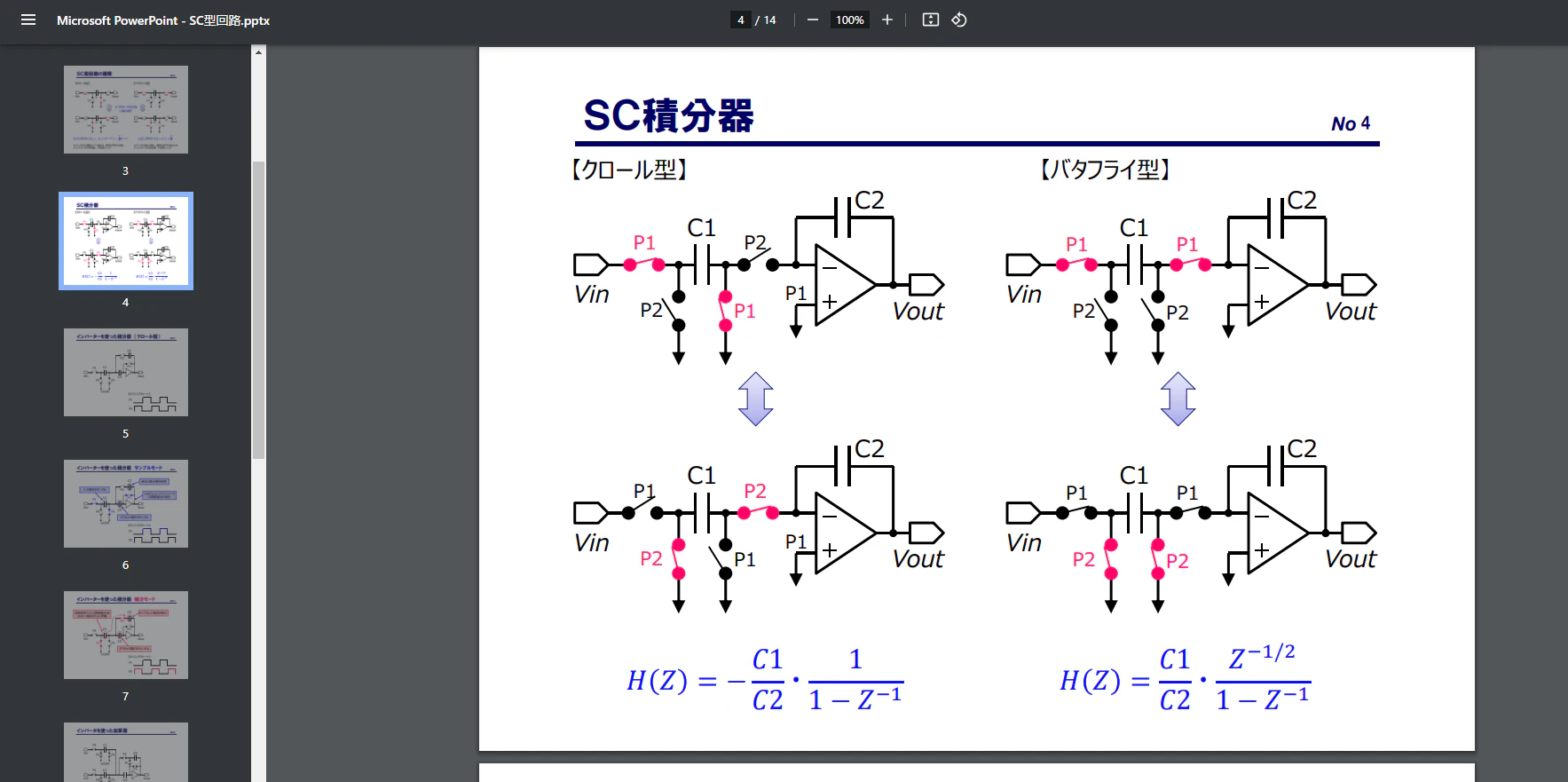
Task: Rotate the document with the rotate icon
Action: pos(959,20)
